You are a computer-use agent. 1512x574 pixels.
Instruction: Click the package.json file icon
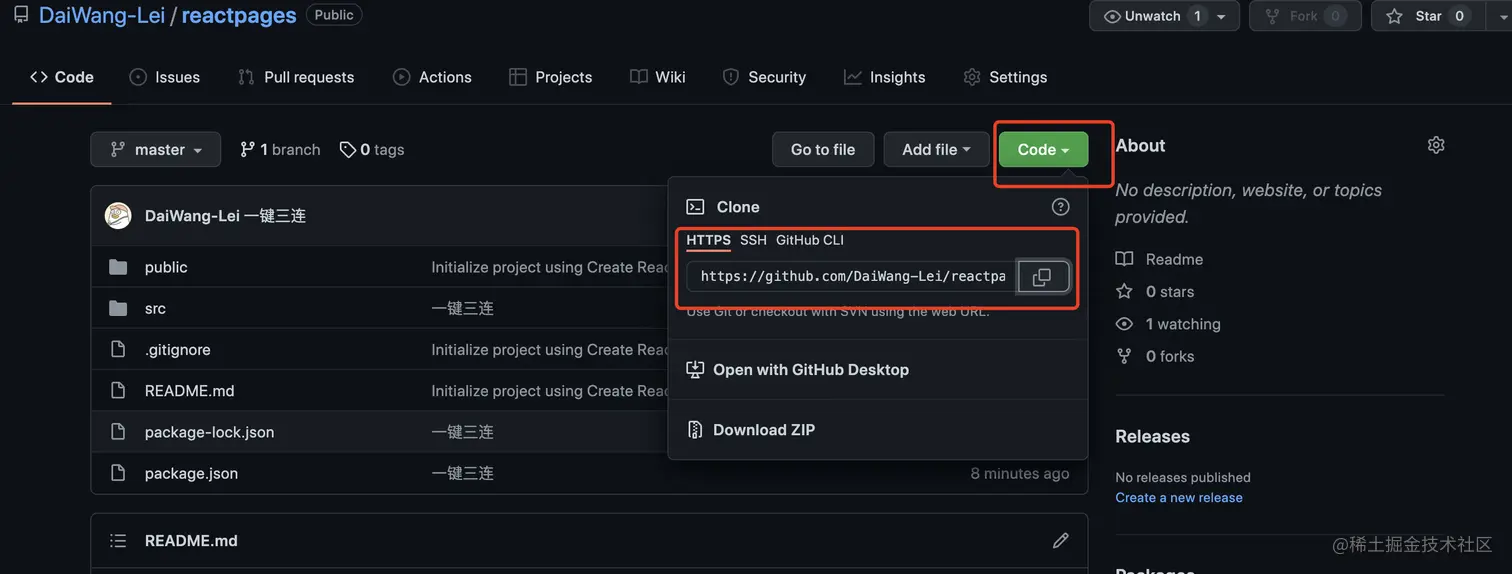point(118,473)
